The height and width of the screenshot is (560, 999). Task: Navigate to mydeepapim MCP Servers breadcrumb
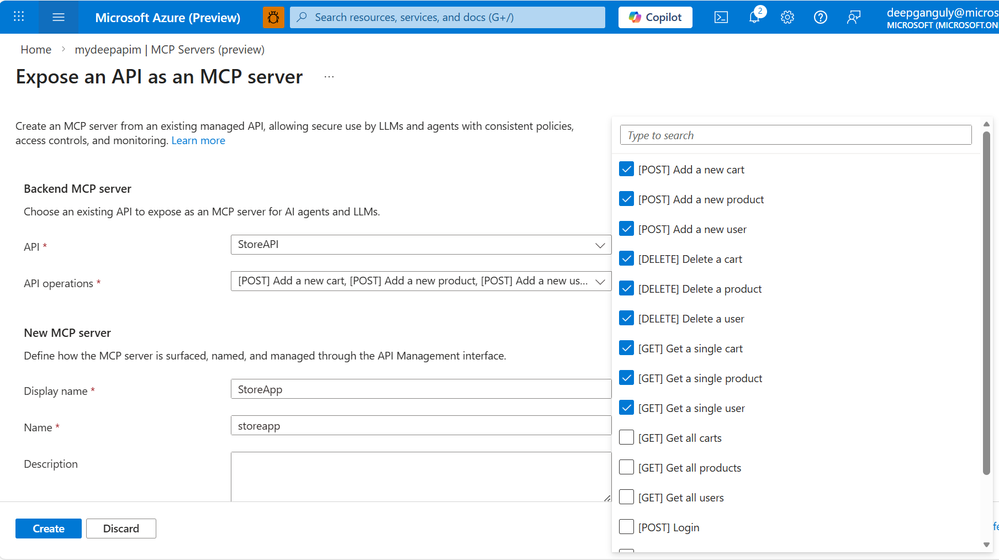pyautogui.click(x=169, y=49)
